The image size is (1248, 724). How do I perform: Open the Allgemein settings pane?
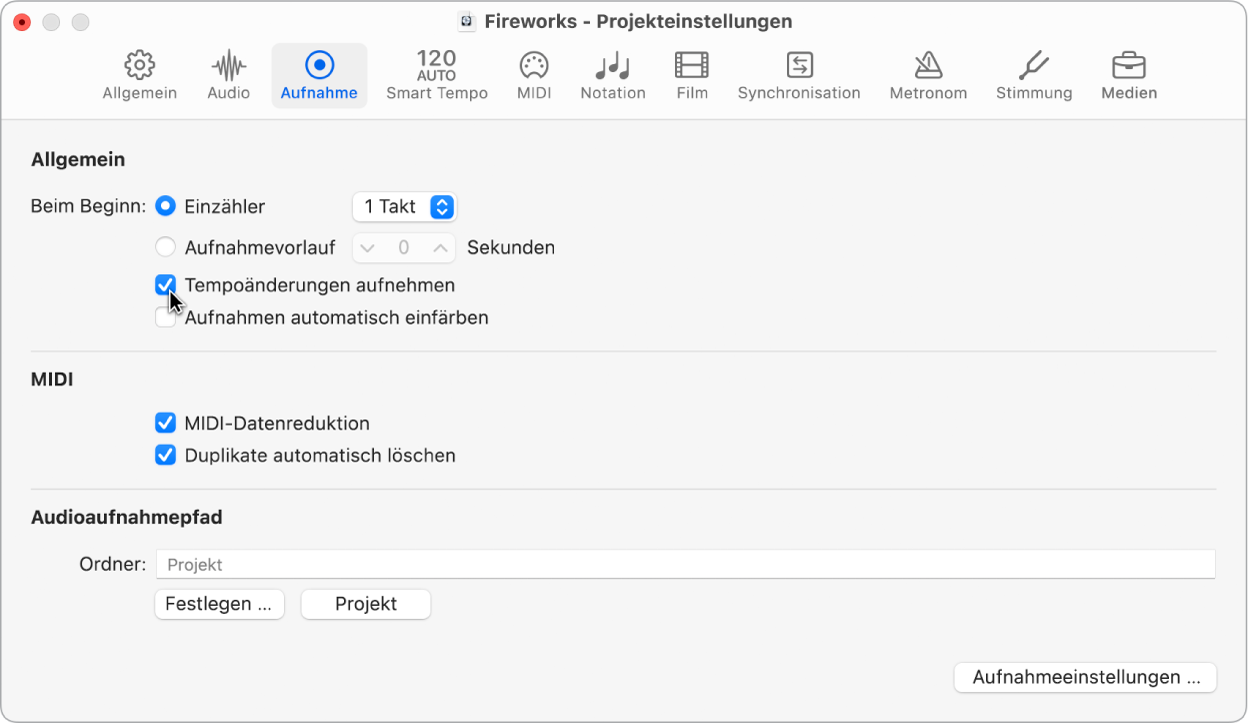(x=139, y=75)
